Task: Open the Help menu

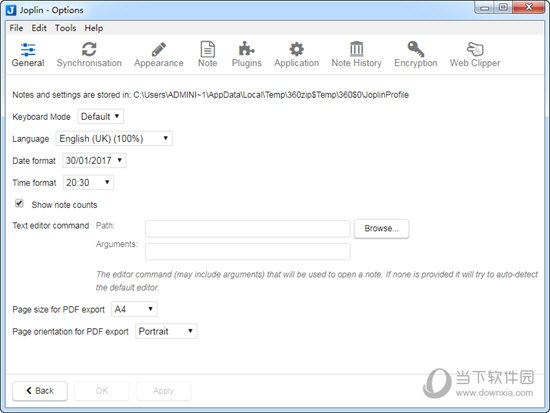Action: click(x=94, y=28)
